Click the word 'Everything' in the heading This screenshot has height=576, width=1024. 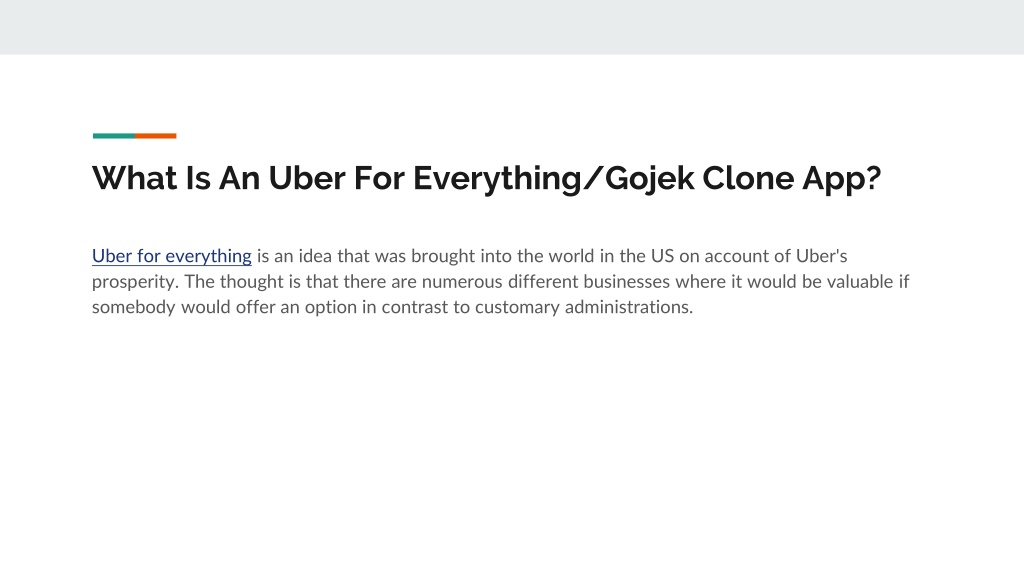(497, 178)
